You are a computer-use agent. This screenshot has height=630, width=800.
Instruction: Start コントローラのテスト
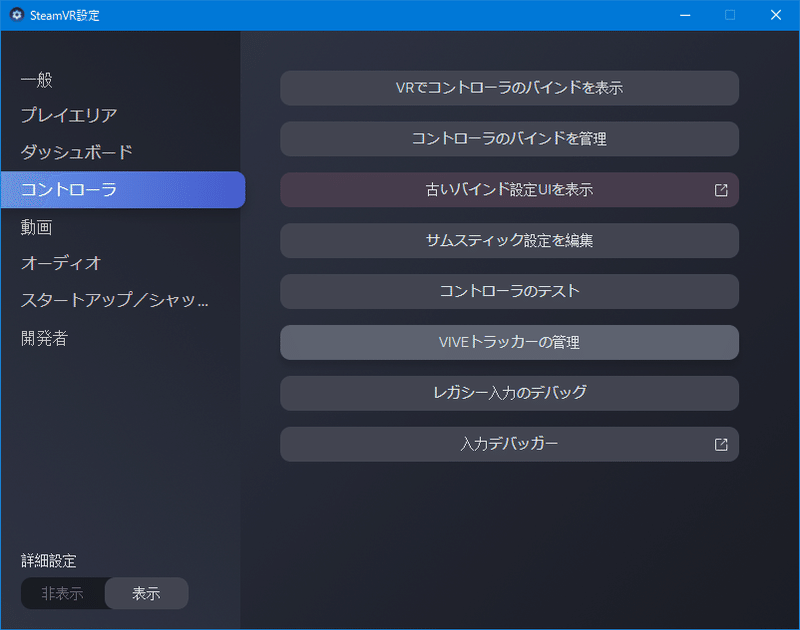pos(510,291)
